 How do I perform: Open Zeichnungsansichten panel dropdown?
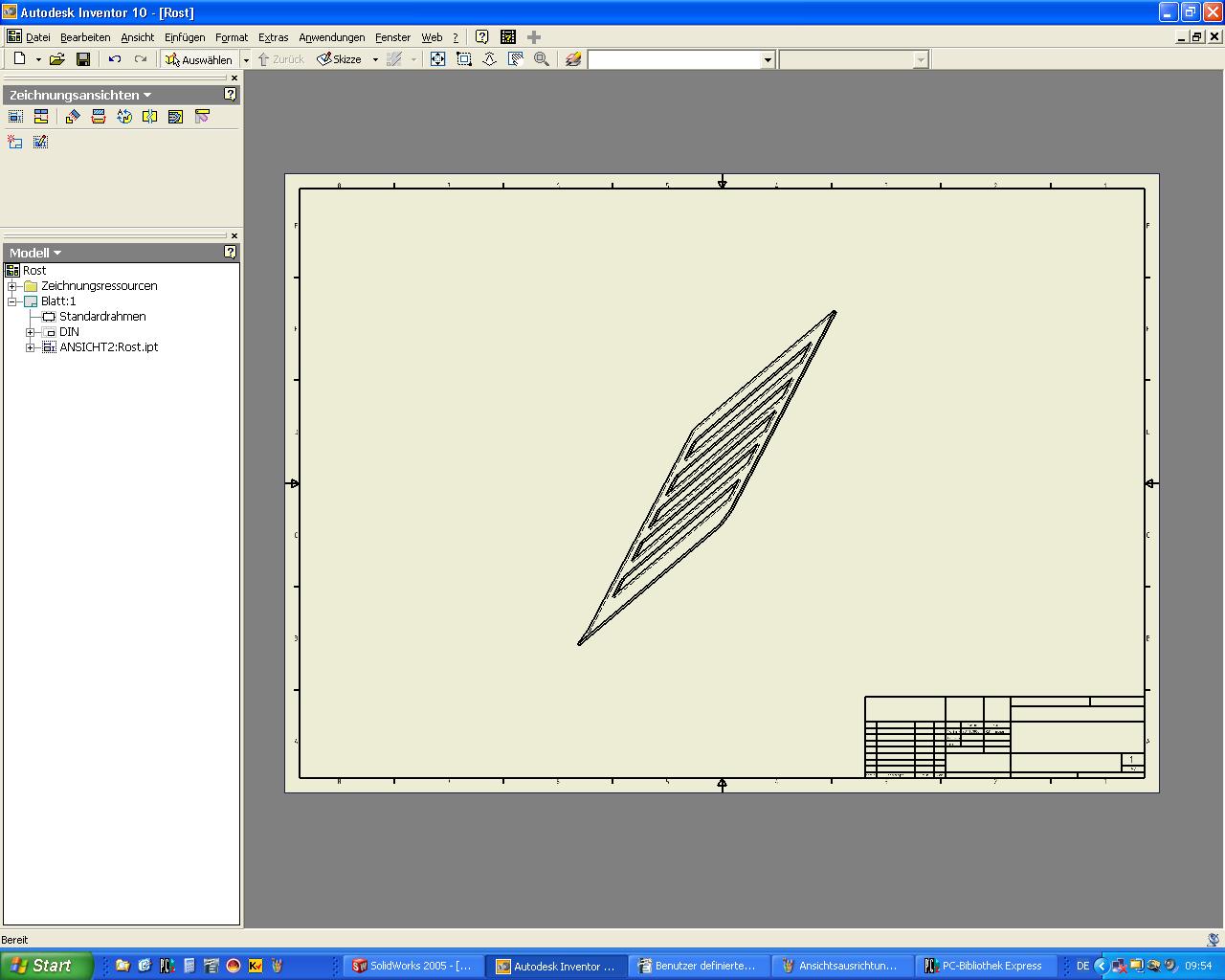pyautogui.click(x=147, y=95)
